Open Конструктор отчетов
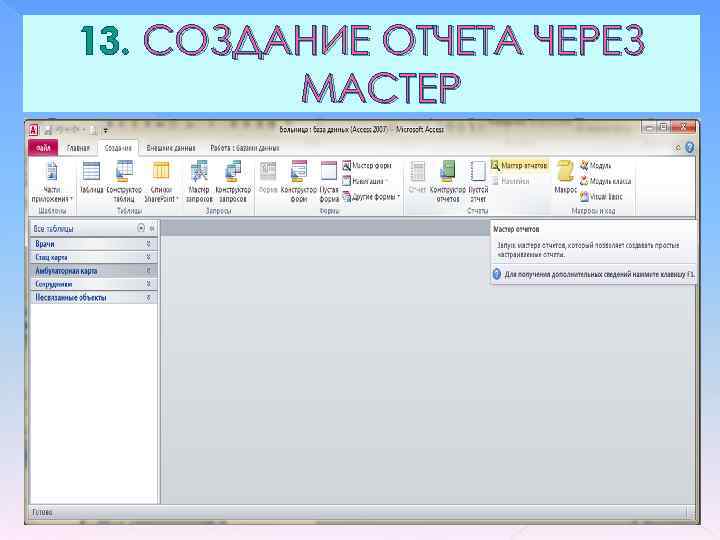The height and width of the screenshot is (540, 720). 447,182
